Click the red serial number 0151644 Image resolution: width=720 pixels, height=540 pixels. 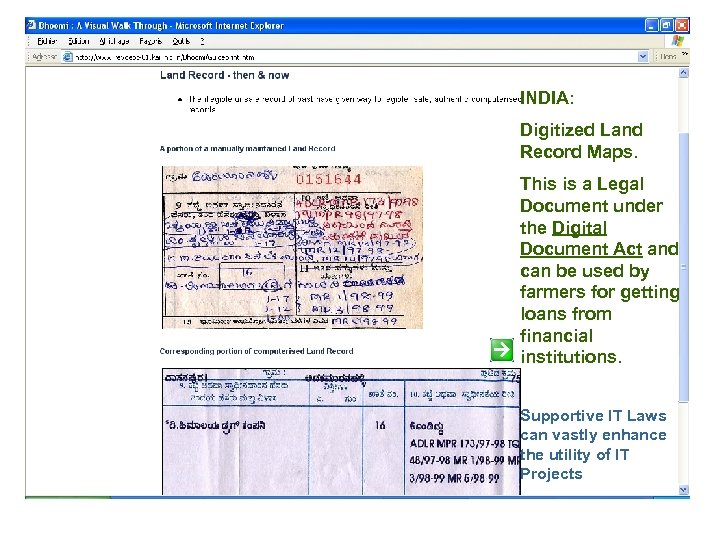[x=329, y=179]
